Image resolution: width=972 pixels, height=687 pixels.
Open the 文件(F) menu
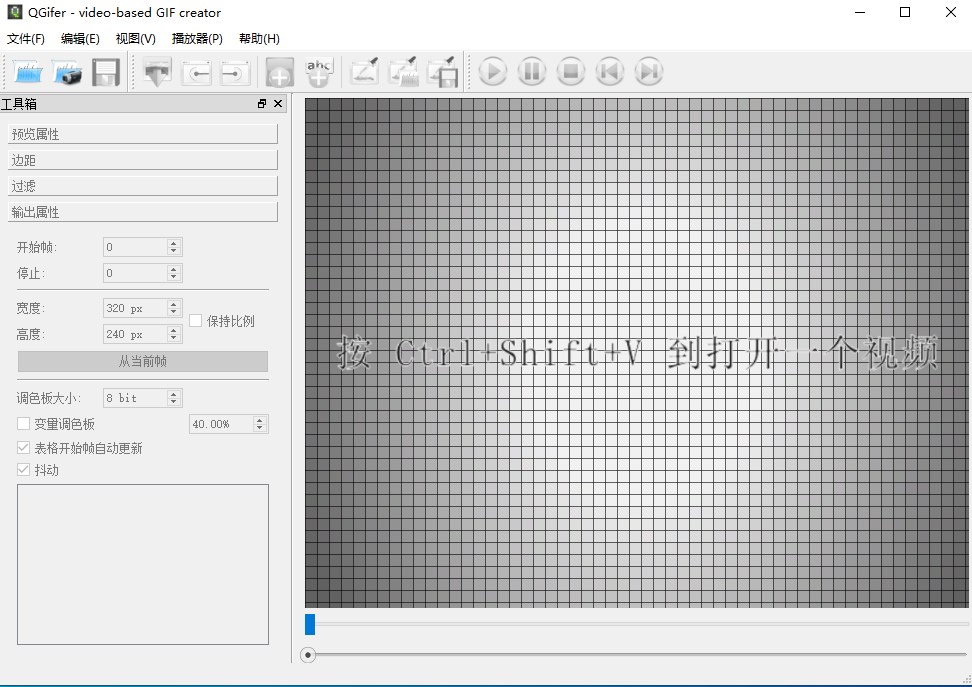tap(26, 39)
